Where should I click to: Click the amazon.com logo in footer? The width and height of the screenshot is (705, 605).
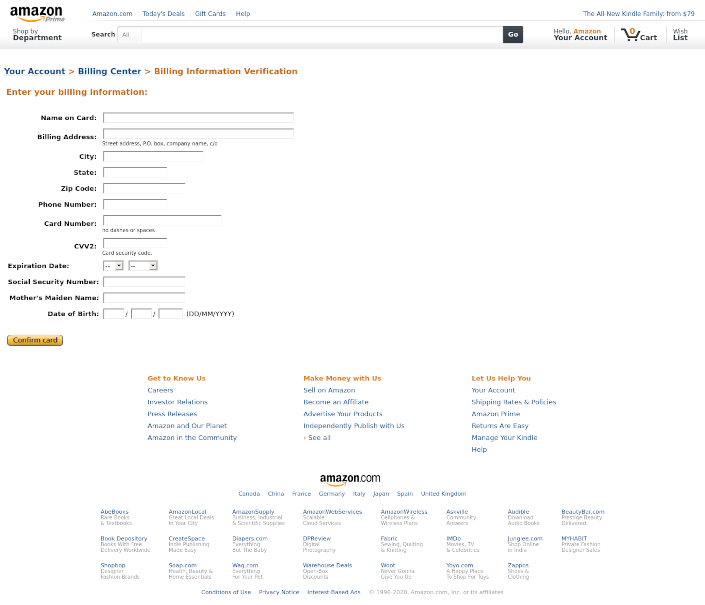[x=350, y=479]
